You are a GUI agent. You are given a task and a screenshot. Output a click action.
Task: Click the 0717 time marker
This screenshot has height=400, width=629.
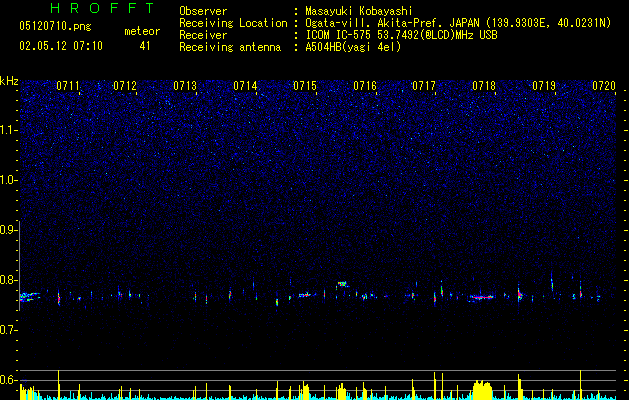click(424, 86)
